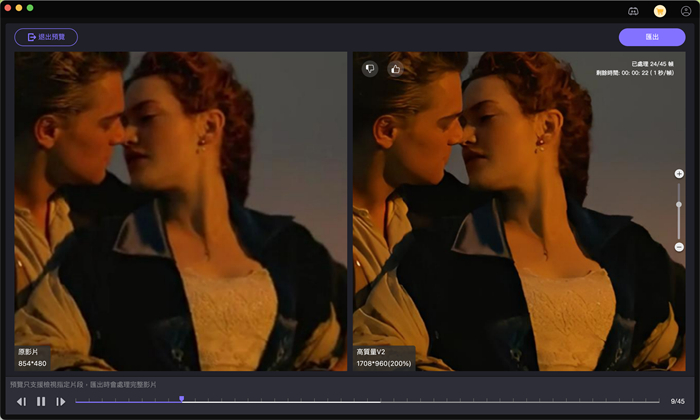Click the green macOS fullscreen window button
The width and height of the screenshot is (700, 420).
click(30, 8)
